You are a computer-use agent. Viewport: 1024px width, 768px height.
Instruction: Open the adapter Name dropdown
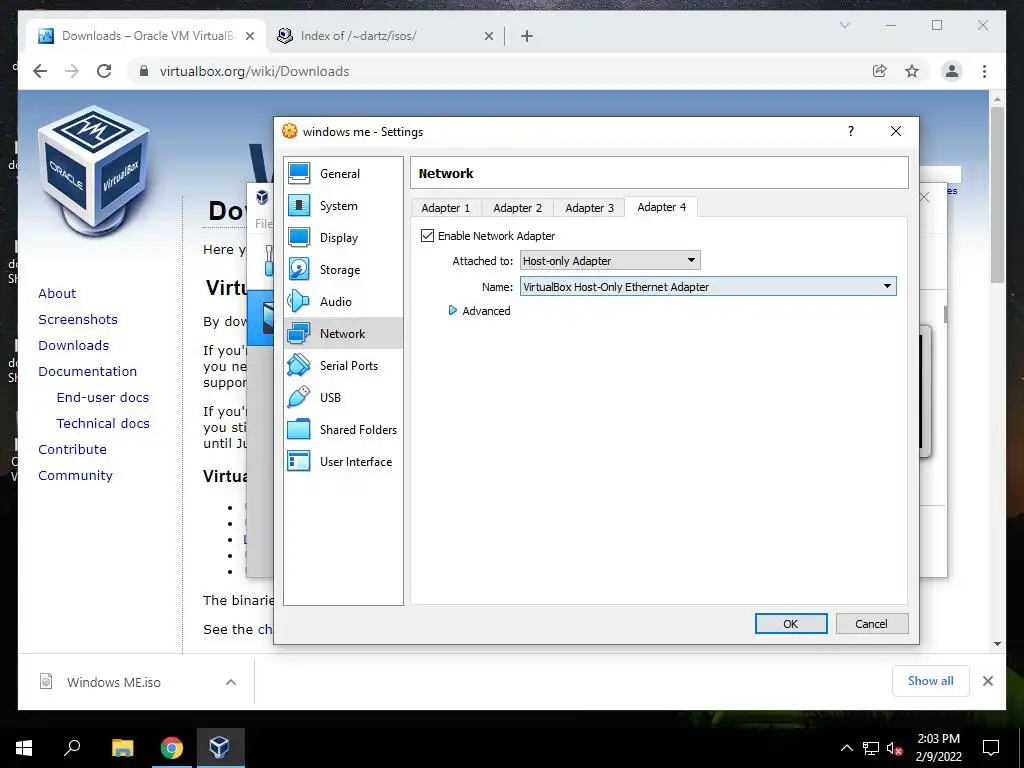[708, 286]
